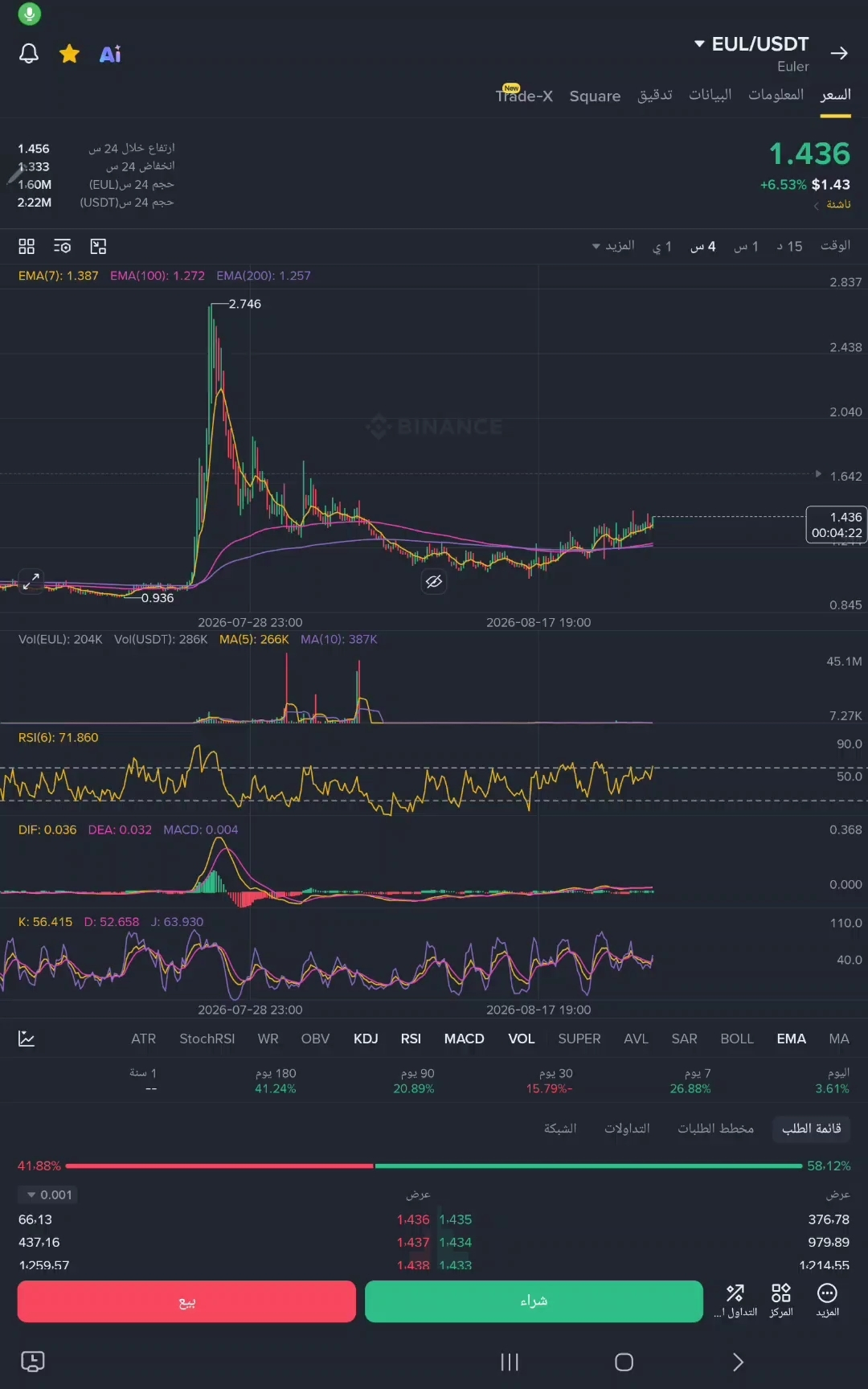The image size is (868, 1389).
Task: Open the مخطط الطلبات tab
Action: [x=715, y=1129]
